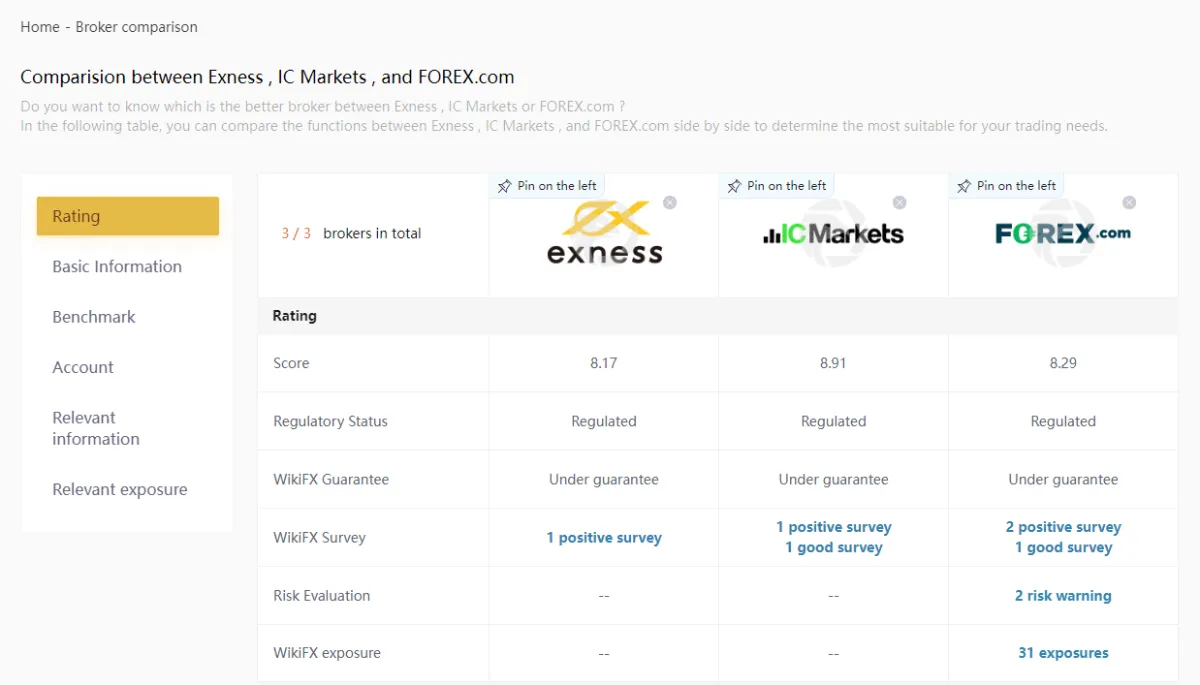
Task: Open the IC Markets broker logo
Action: pyautogui.click(x=833, y=234)
